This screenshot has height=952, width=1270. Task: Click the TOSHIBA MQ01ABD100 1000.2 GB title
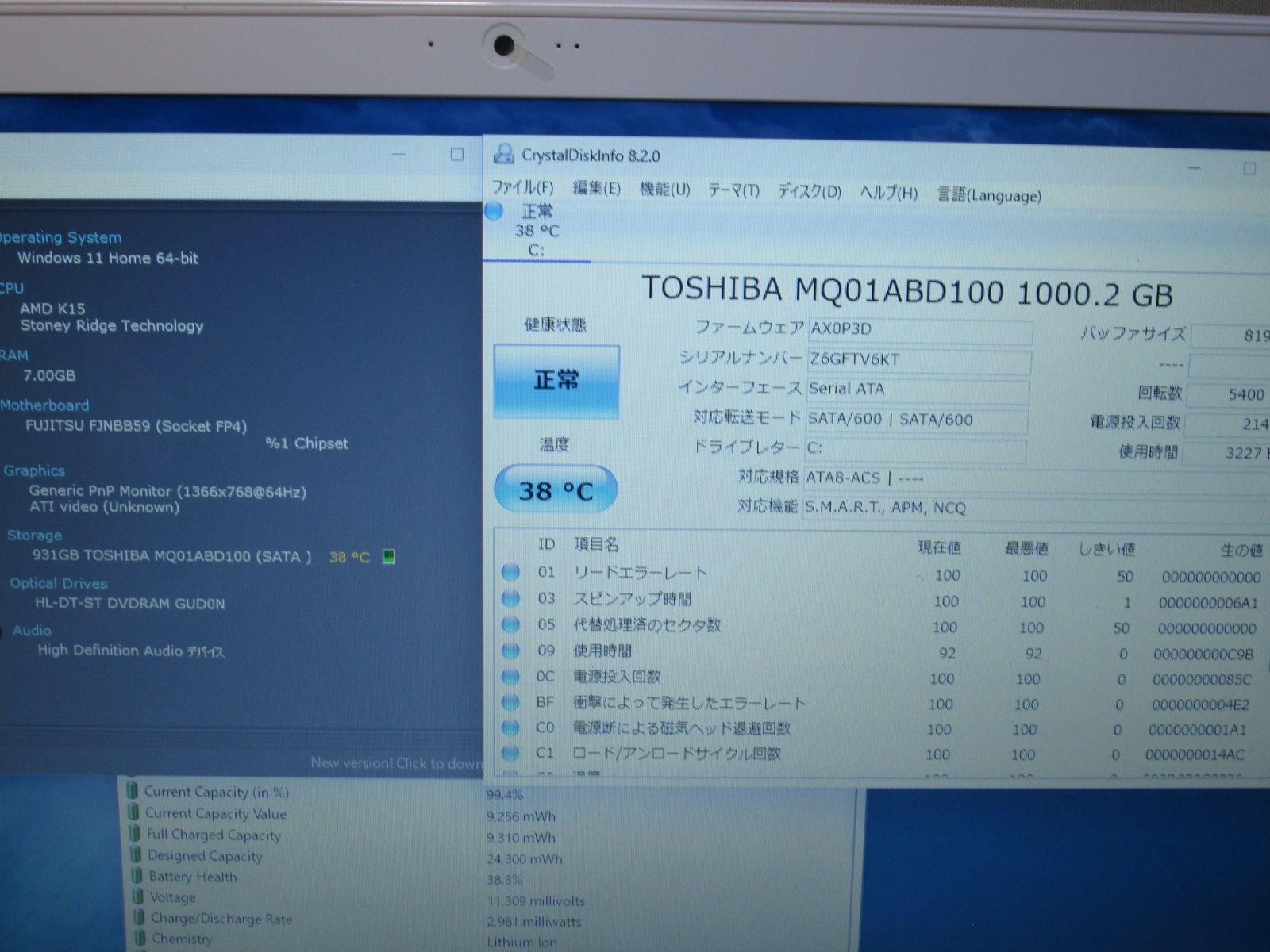(906, 292)
